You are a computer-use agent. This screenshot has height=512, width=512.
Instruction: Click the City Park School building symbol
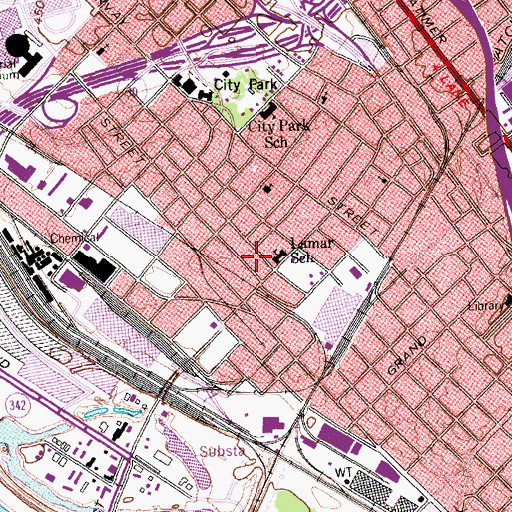(269, 112)
